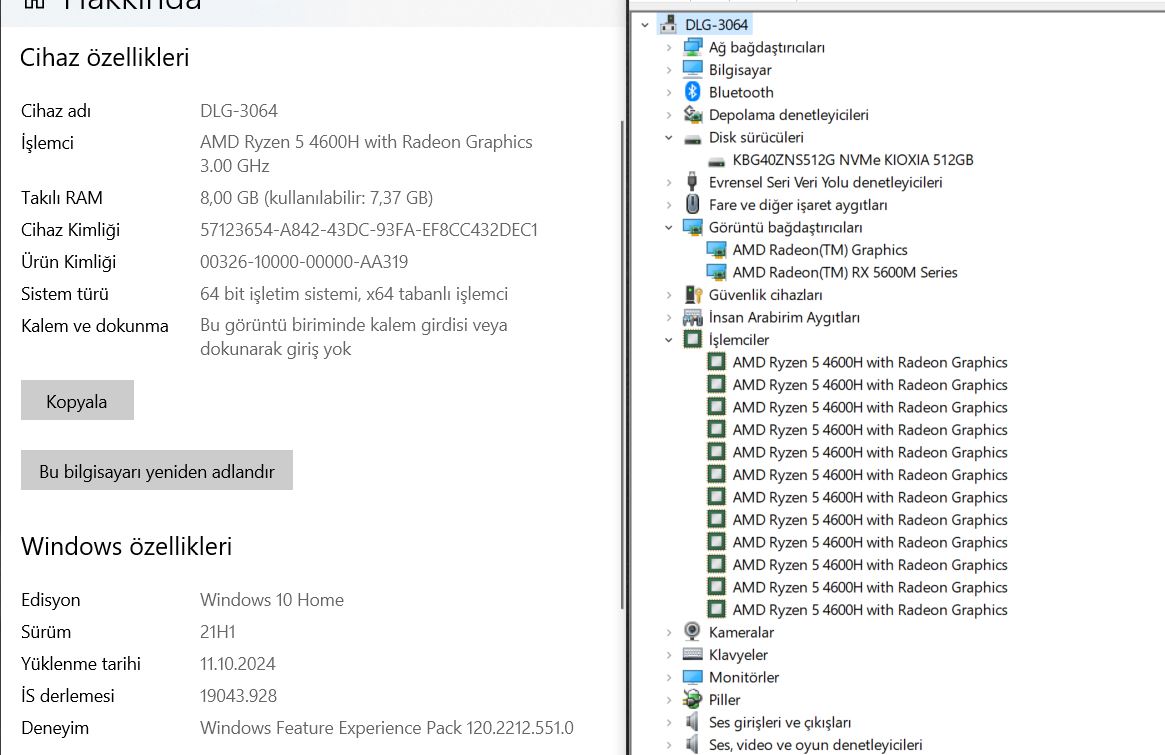
Task: Expand the Kameralar node
Action: (669, 632)
